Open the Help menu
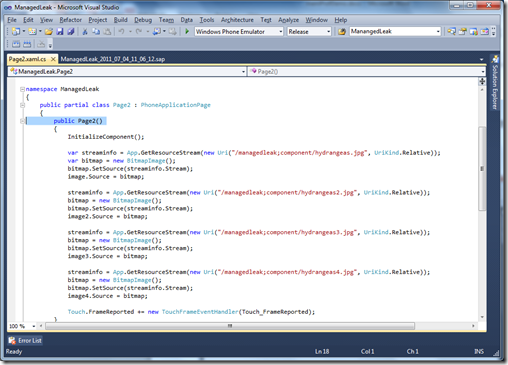The image size is (508, 365). point(341,20)
